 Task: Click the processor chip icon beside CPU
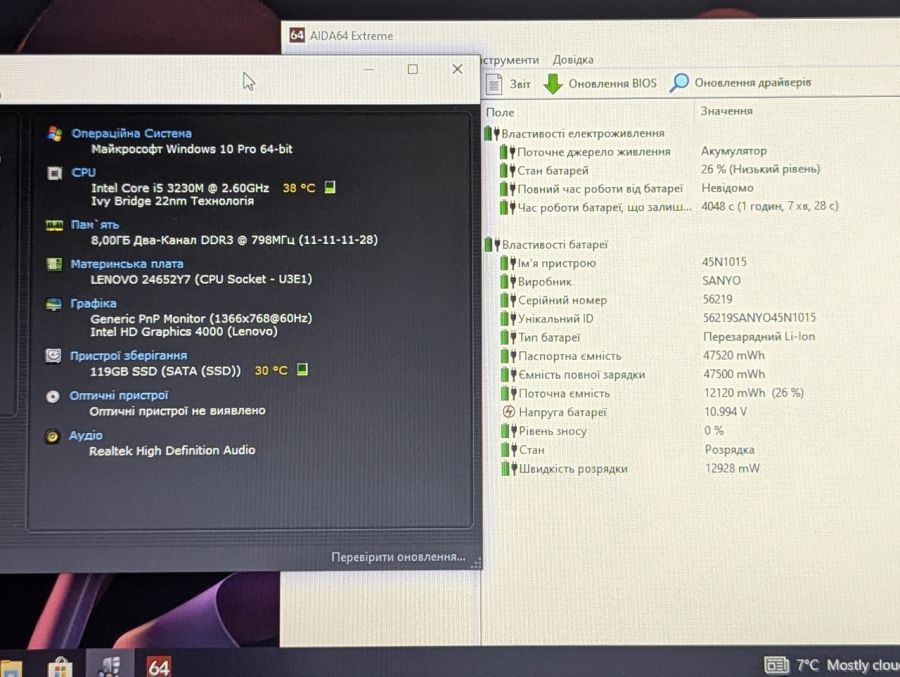[x=55, y=173]
